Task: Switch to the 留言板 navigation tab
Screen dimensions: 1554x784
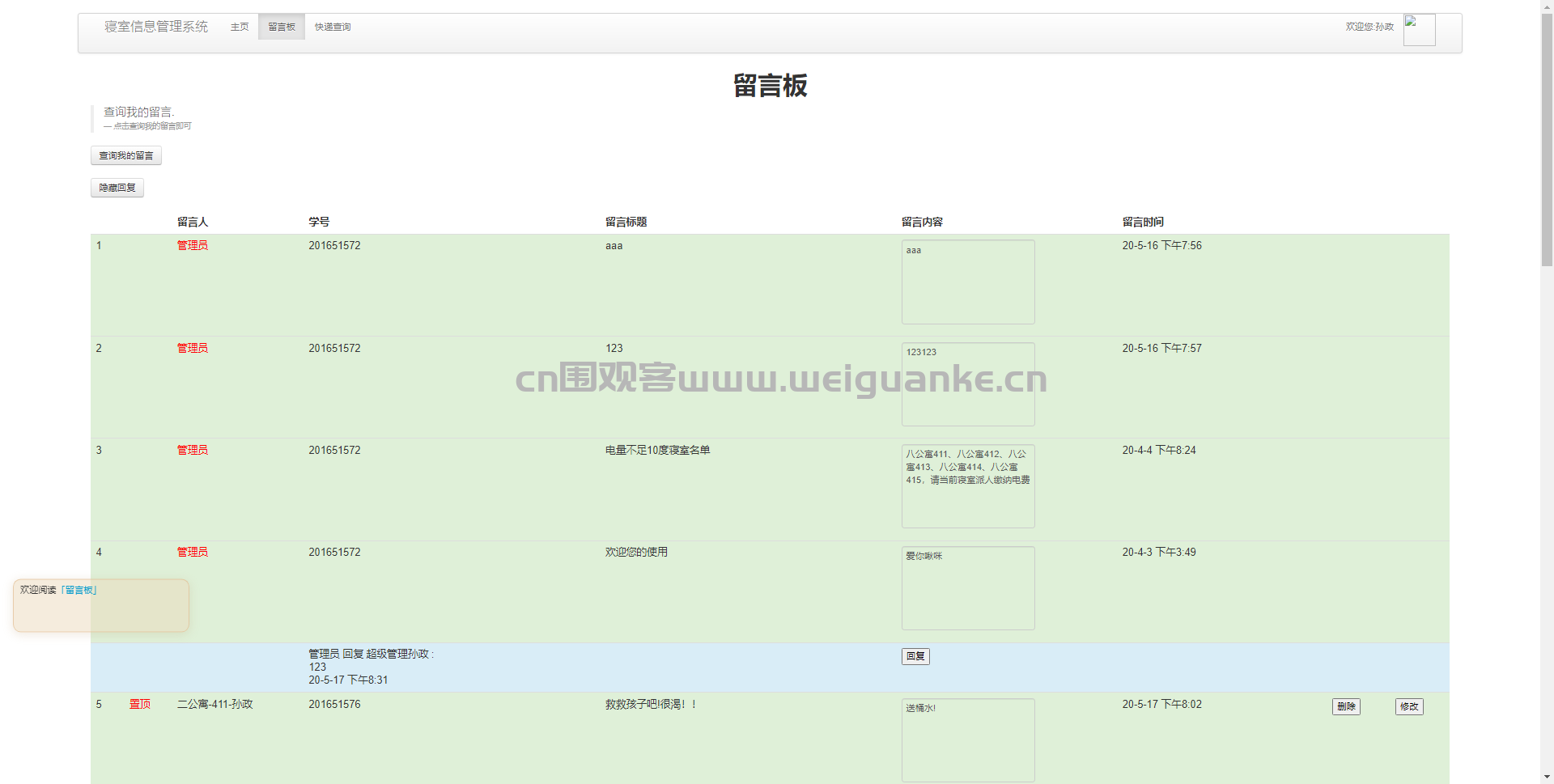Action: tap(282, 27)
